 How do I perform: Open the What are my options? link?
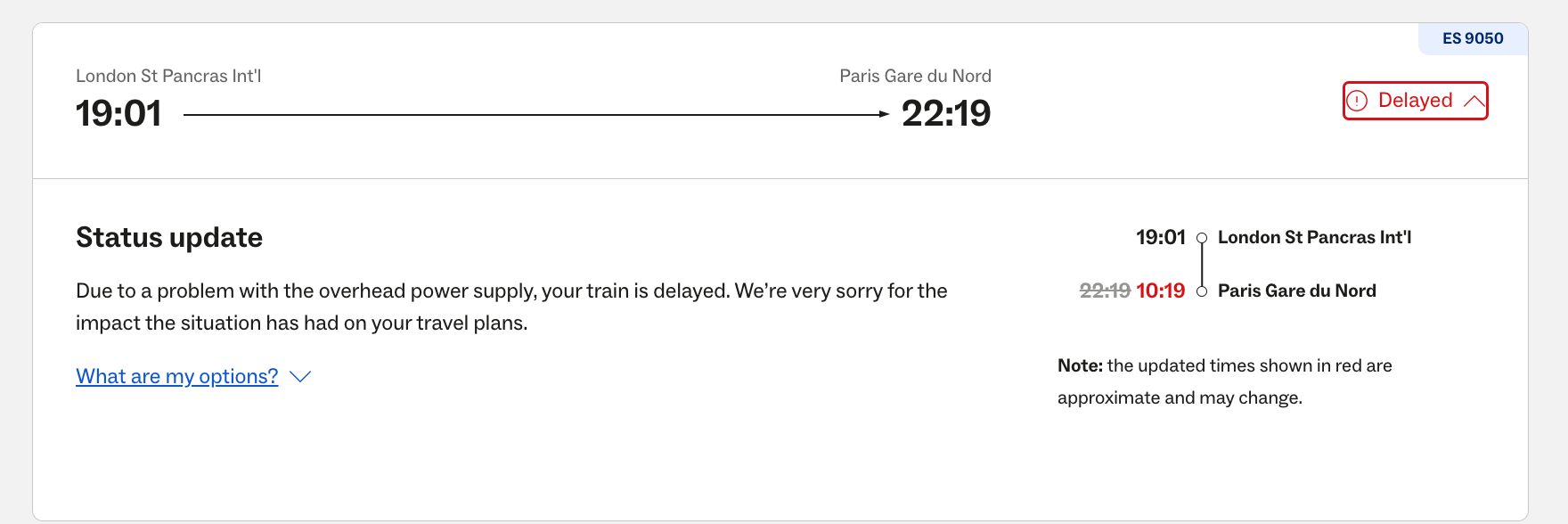(177, 376)
